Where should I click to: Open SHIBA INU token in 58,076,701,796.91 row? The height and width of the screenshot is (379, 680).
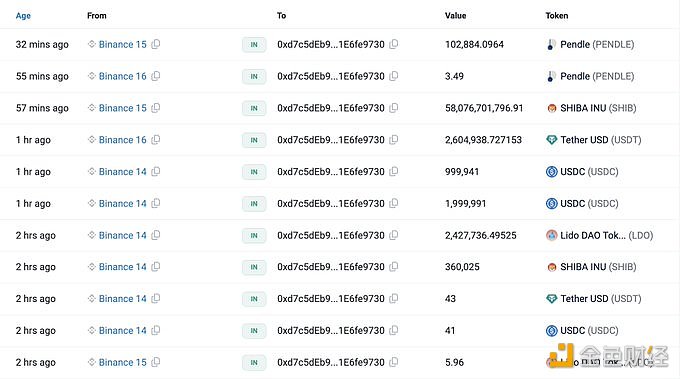pos(598,108)
